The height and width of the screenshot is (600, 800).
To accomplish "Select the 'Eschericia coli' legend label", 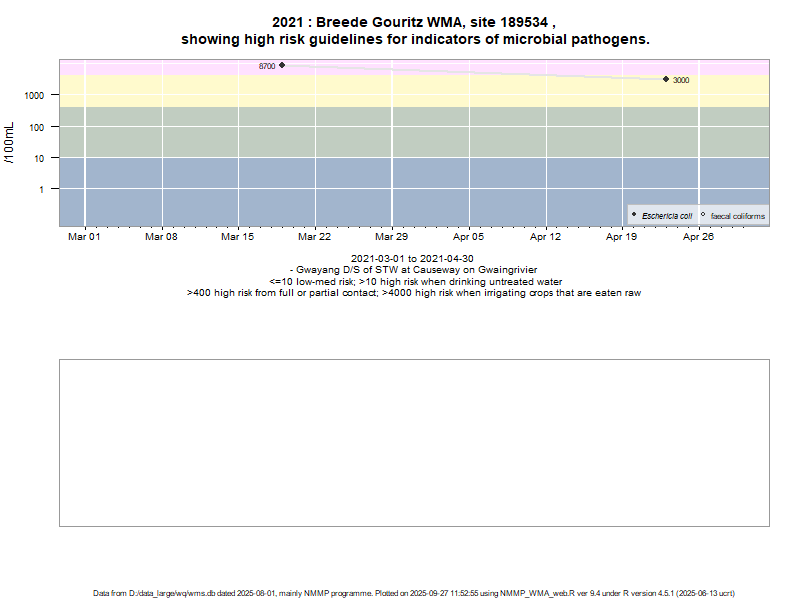I will tap(667, 216).
